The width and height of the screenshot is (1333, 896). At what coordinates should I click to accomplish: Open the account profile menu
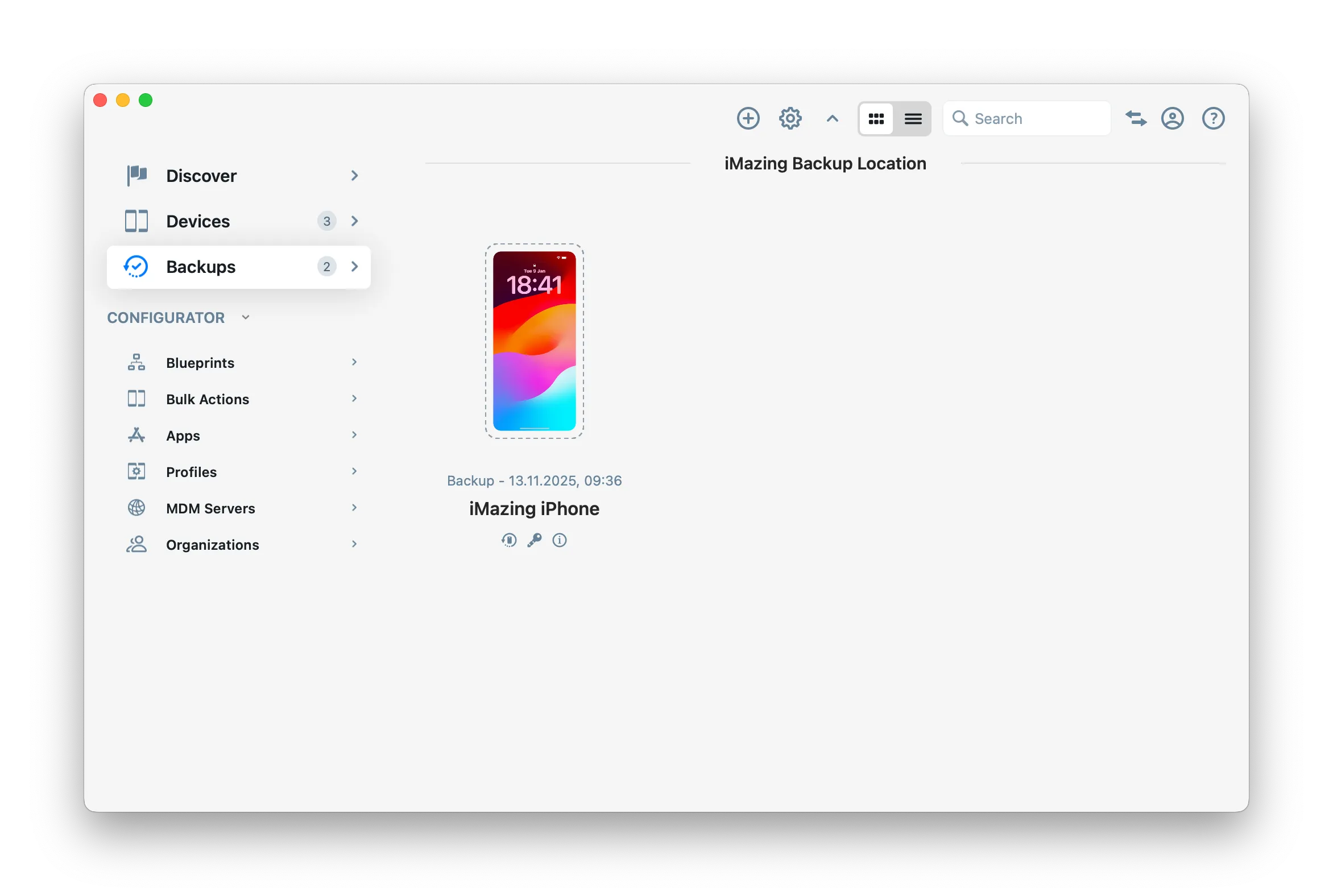[1173, 118]
